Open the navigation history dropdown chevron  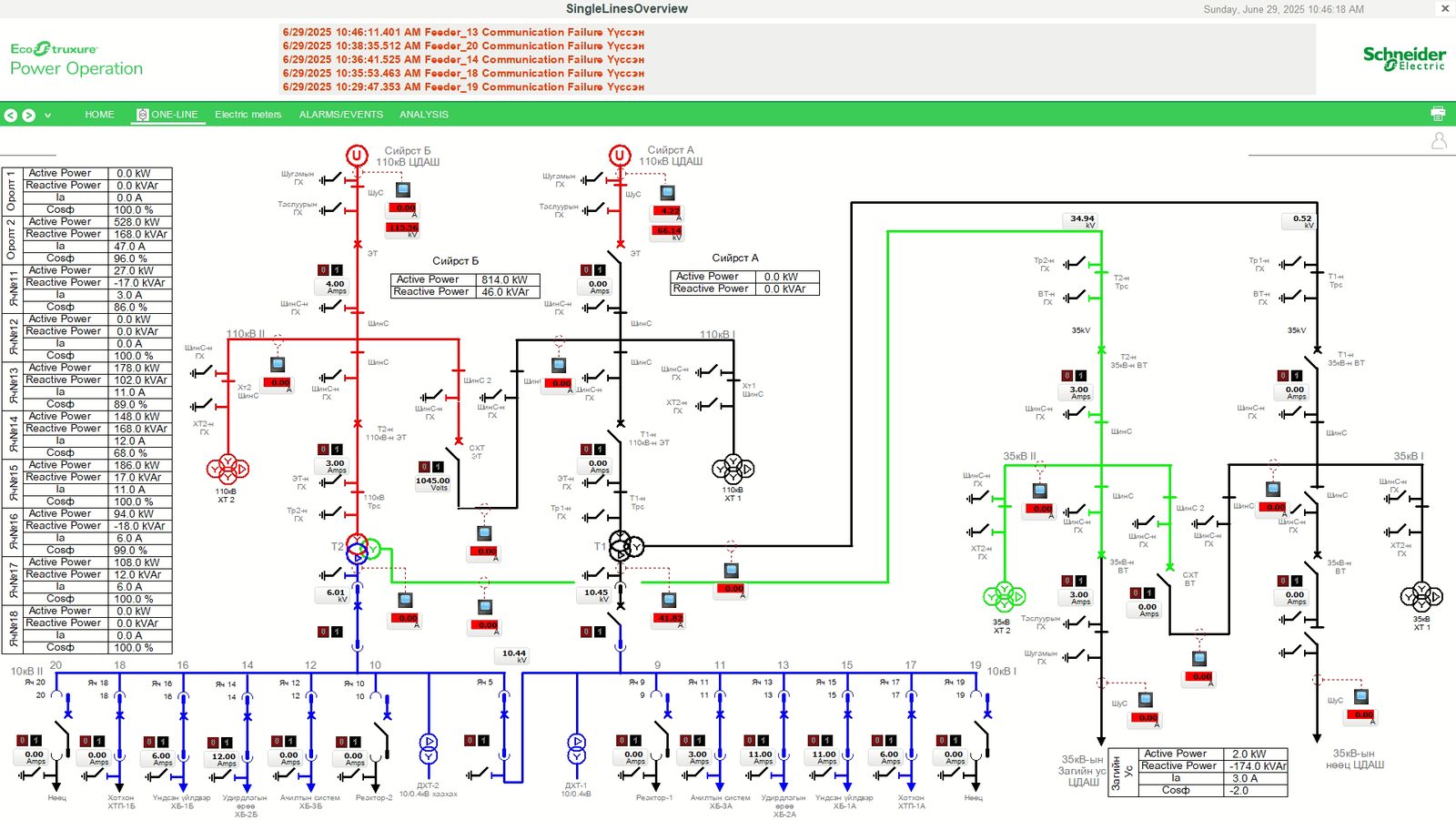click(x=47, y=116)
